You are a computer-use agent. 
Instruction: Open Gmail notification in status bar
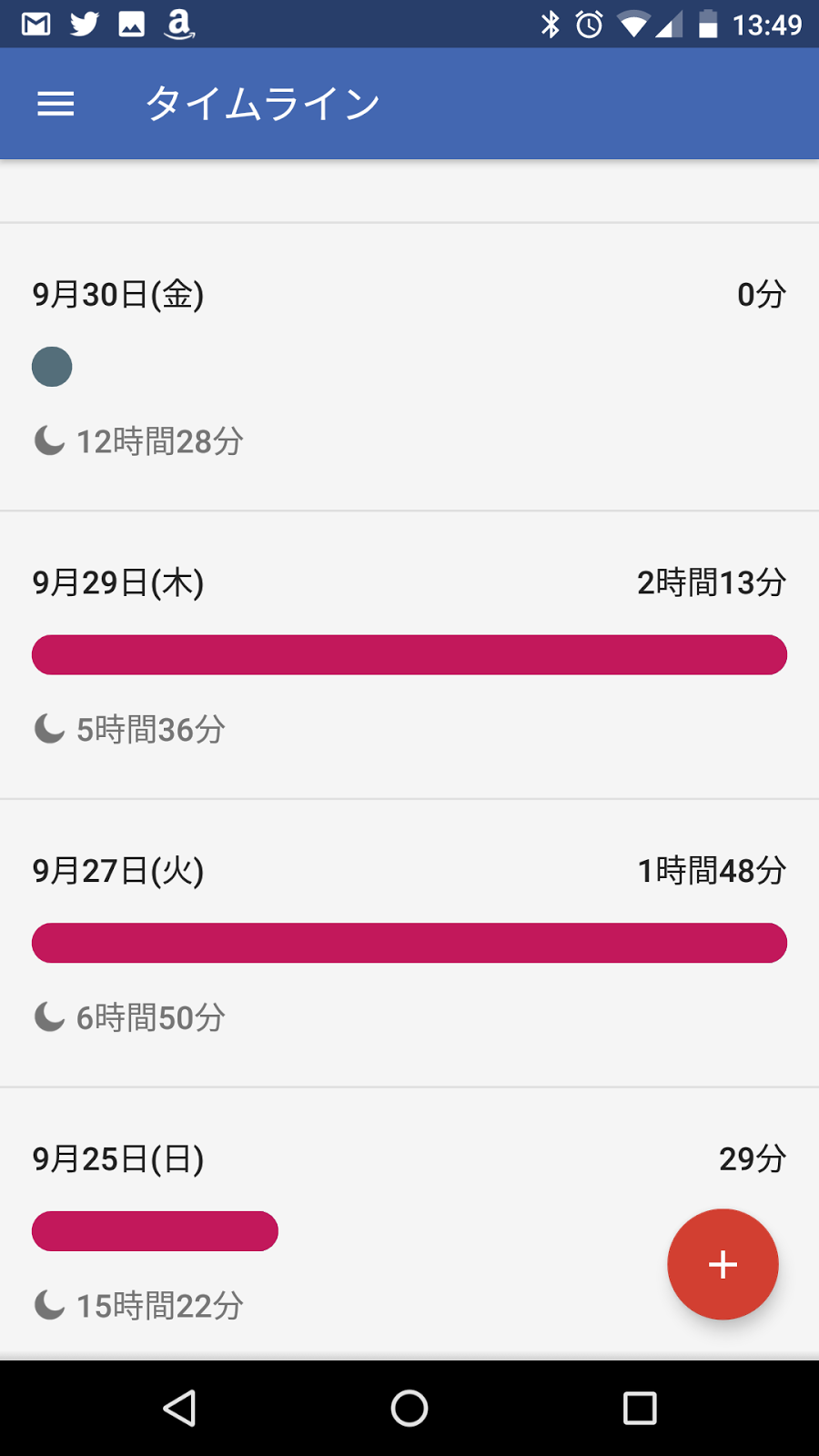[35, 24]
